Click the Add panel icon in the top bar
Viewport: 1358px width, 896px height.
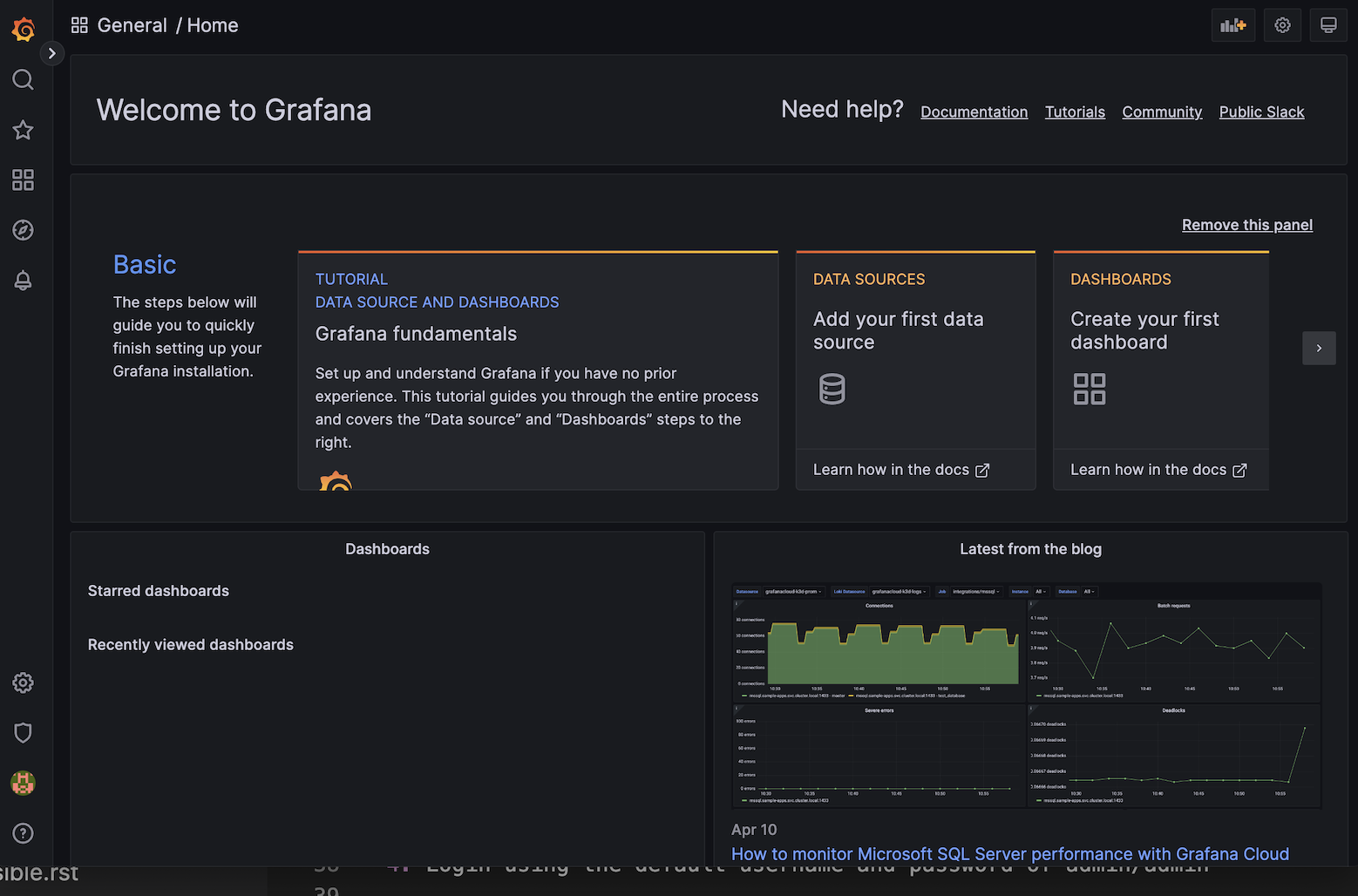1233,25
